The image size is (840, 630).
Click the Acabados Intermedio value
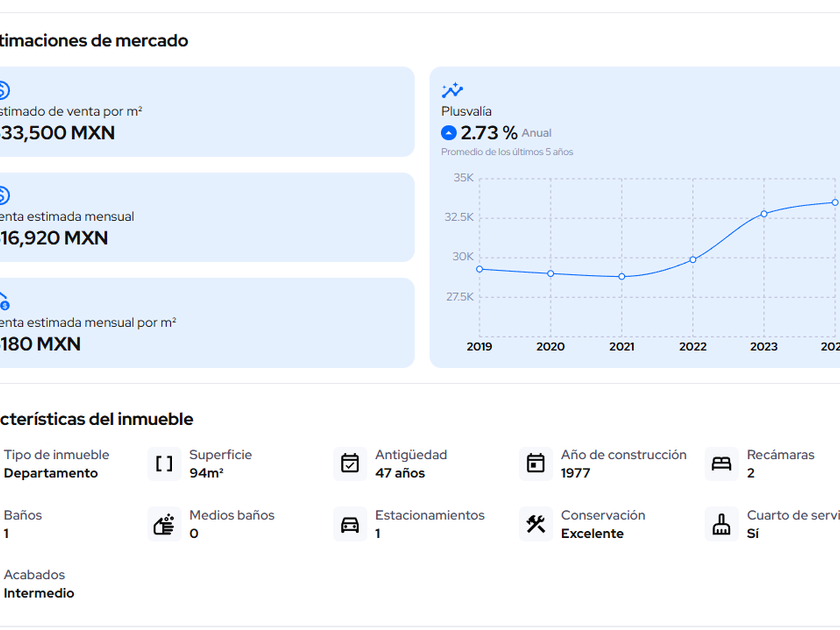(x=39, y=593)
